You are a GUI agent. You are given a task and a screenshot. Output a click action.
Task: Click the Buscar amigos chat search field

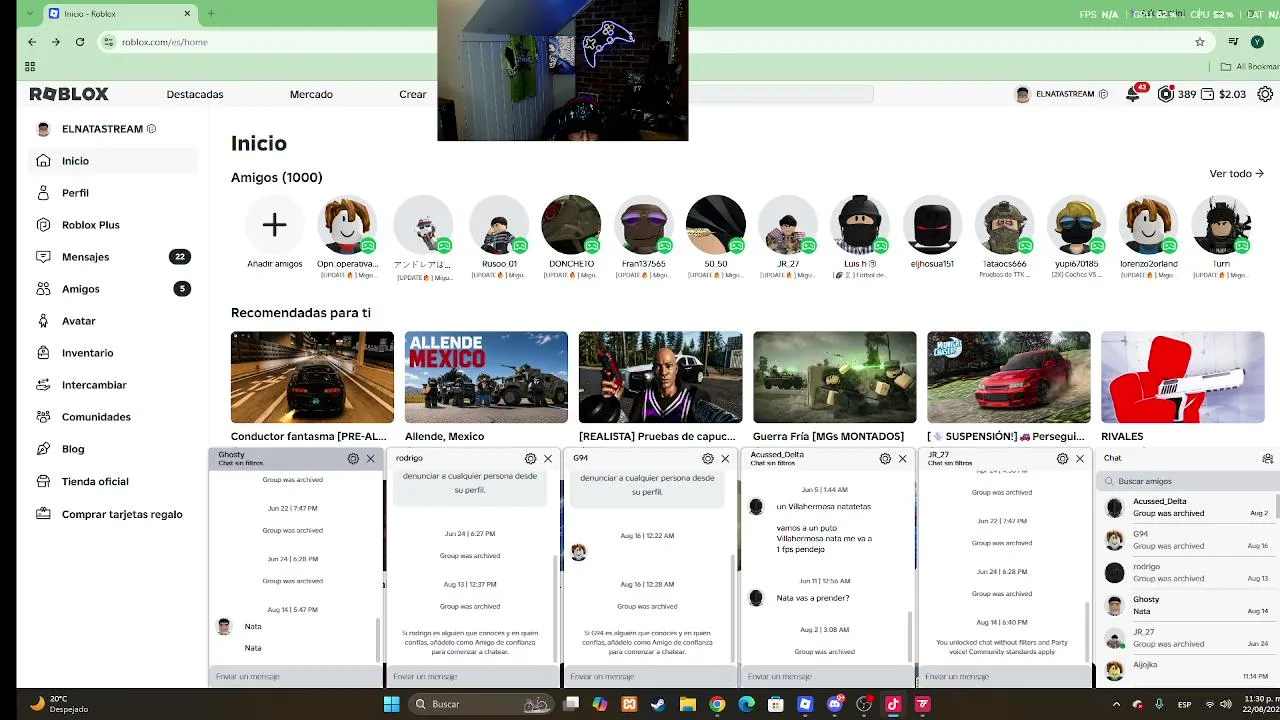click(x=1186, y=481)
